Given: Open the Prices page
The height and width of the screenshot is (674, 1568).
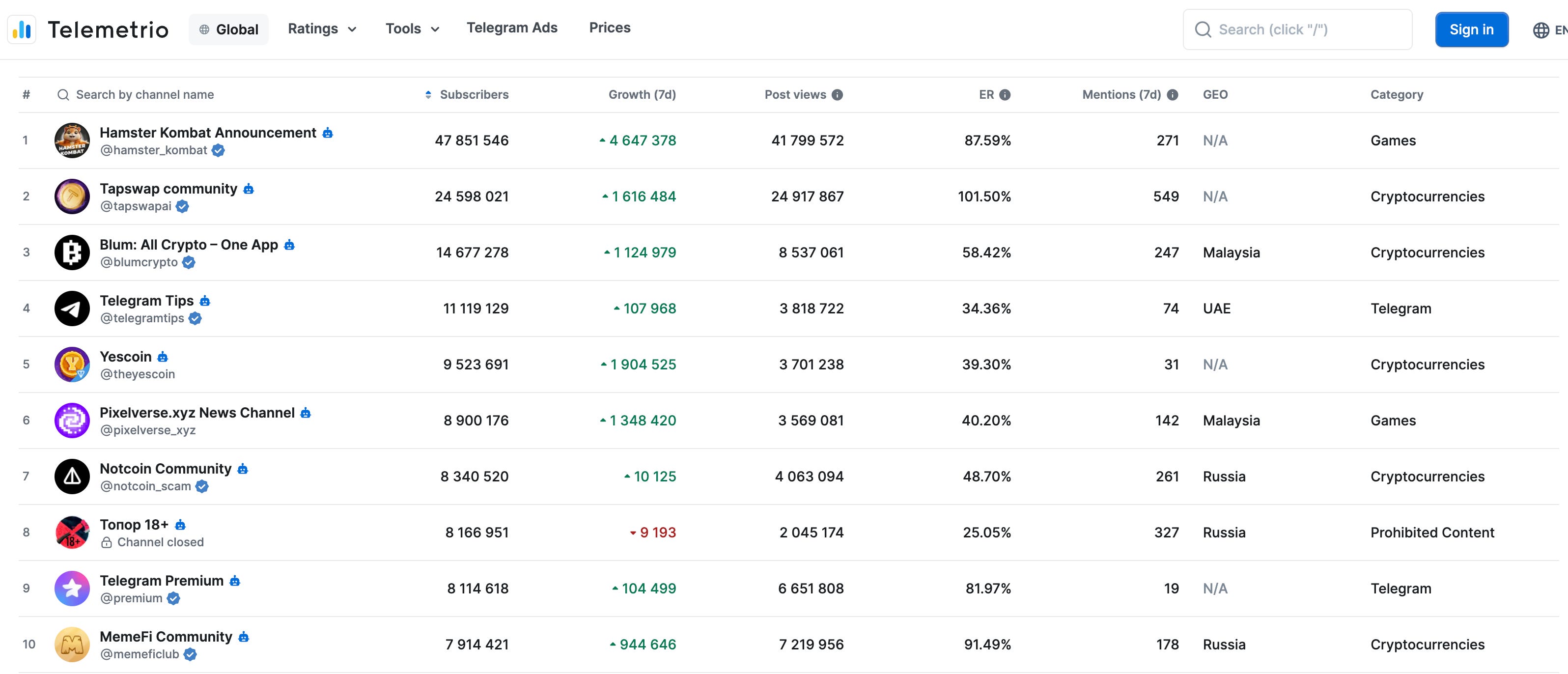Looking at the screenshot, I should pos(609,28).
